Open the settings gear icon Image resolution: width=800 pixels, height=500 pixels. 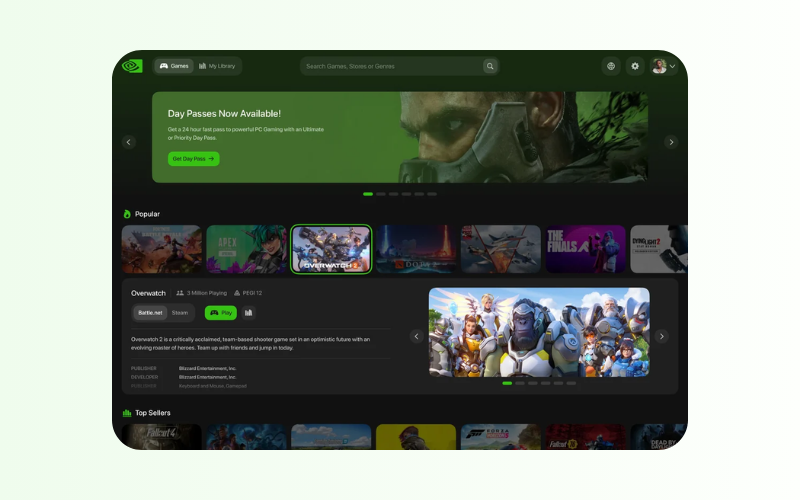635,66
